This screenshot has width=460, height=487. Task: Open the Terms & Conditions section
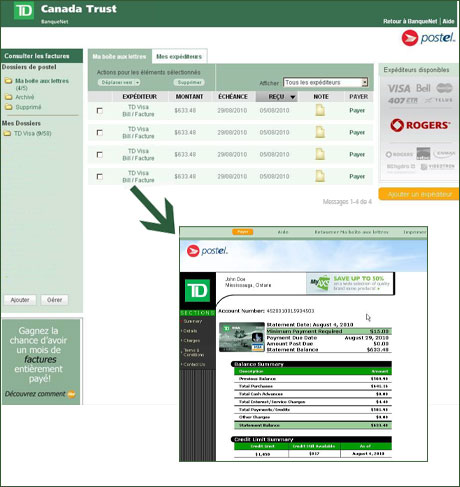click(194, 353)
